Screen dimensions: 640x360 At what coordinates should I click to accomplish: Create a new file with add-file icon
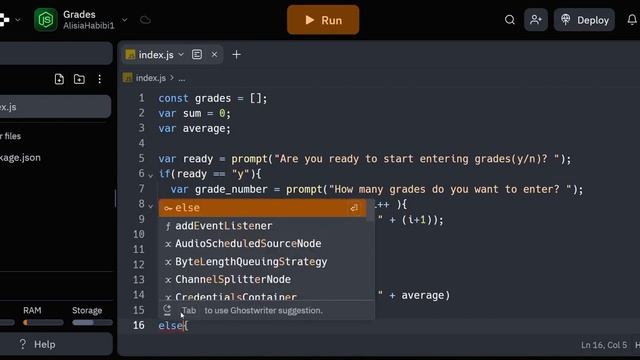[59, 79]
